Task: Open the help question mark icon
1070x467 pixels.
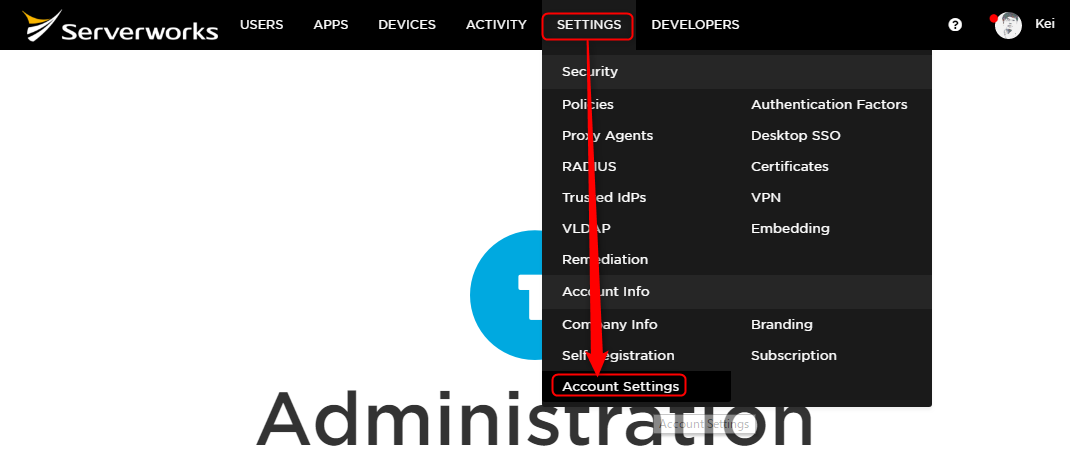Action: click(x=955, y=25)
